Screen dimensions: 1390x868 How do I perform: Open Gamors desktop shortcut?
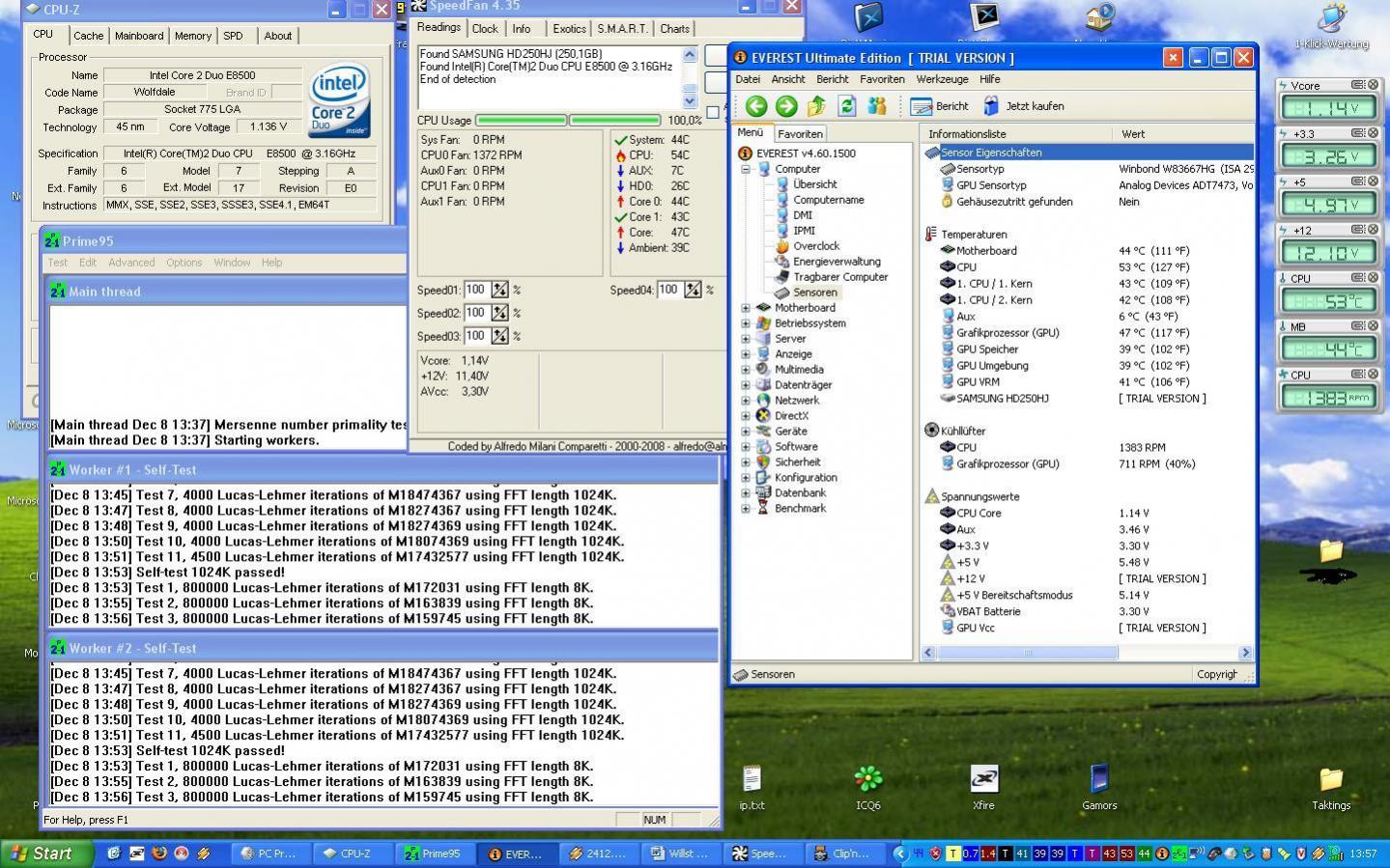point(1099,787)
